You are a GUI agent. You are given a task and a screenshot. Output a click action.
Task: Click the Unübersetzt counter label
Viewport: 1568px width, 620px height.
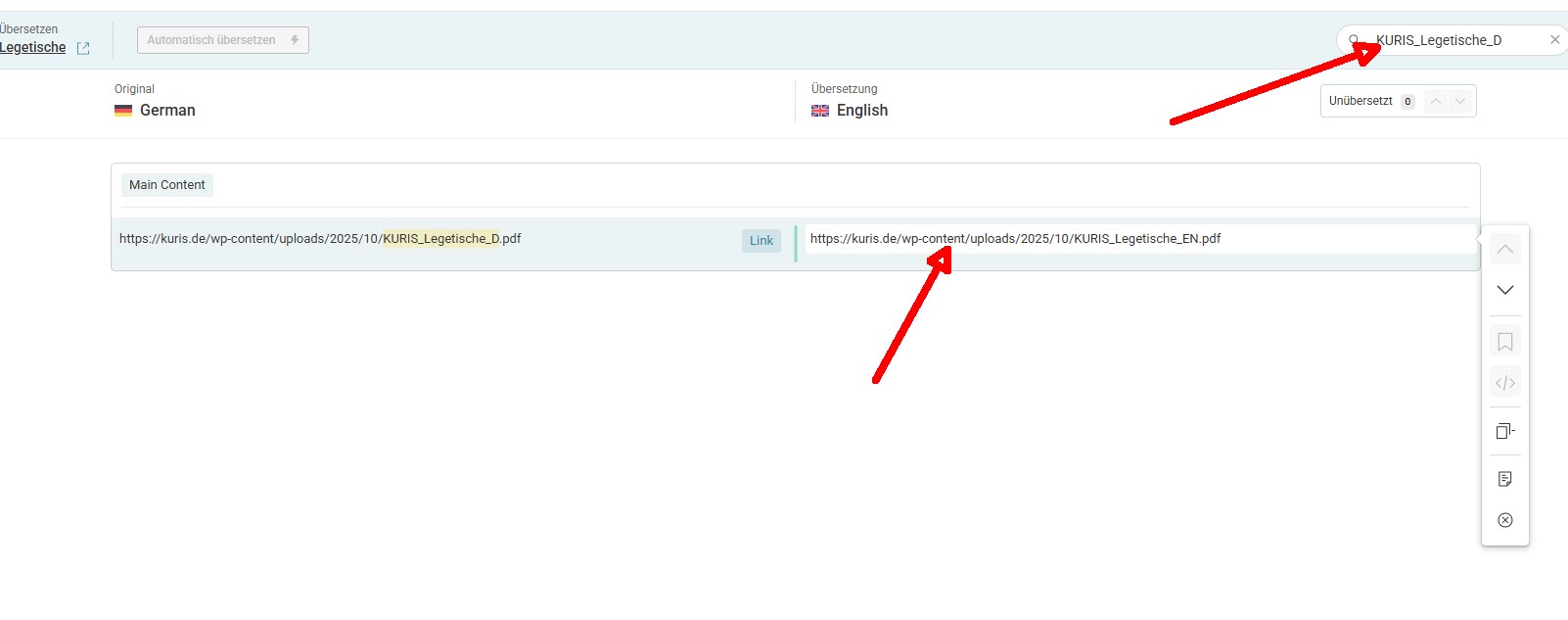coord(1360,101)
